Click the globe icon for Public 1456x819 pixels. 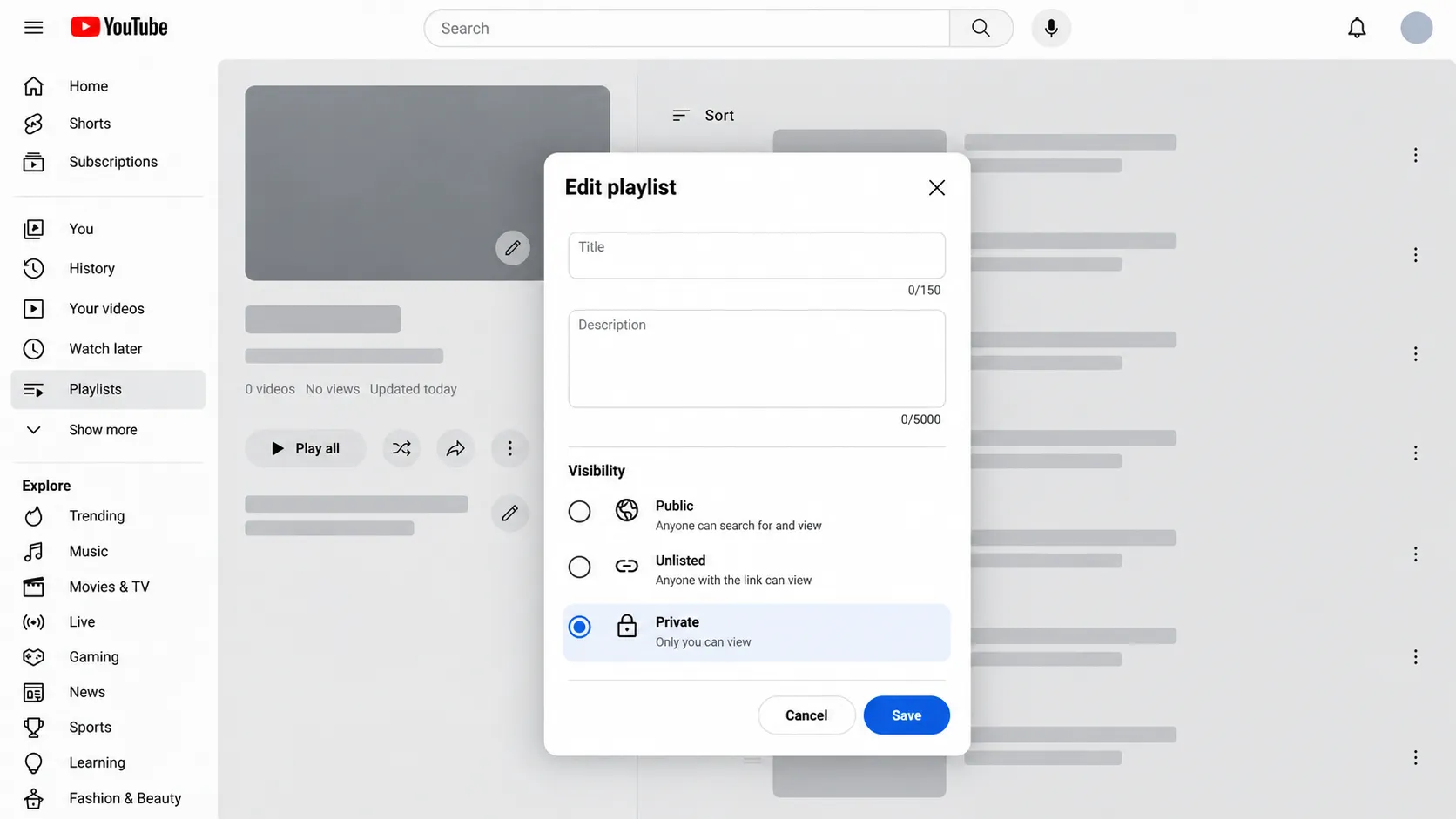tap(627, 509)
